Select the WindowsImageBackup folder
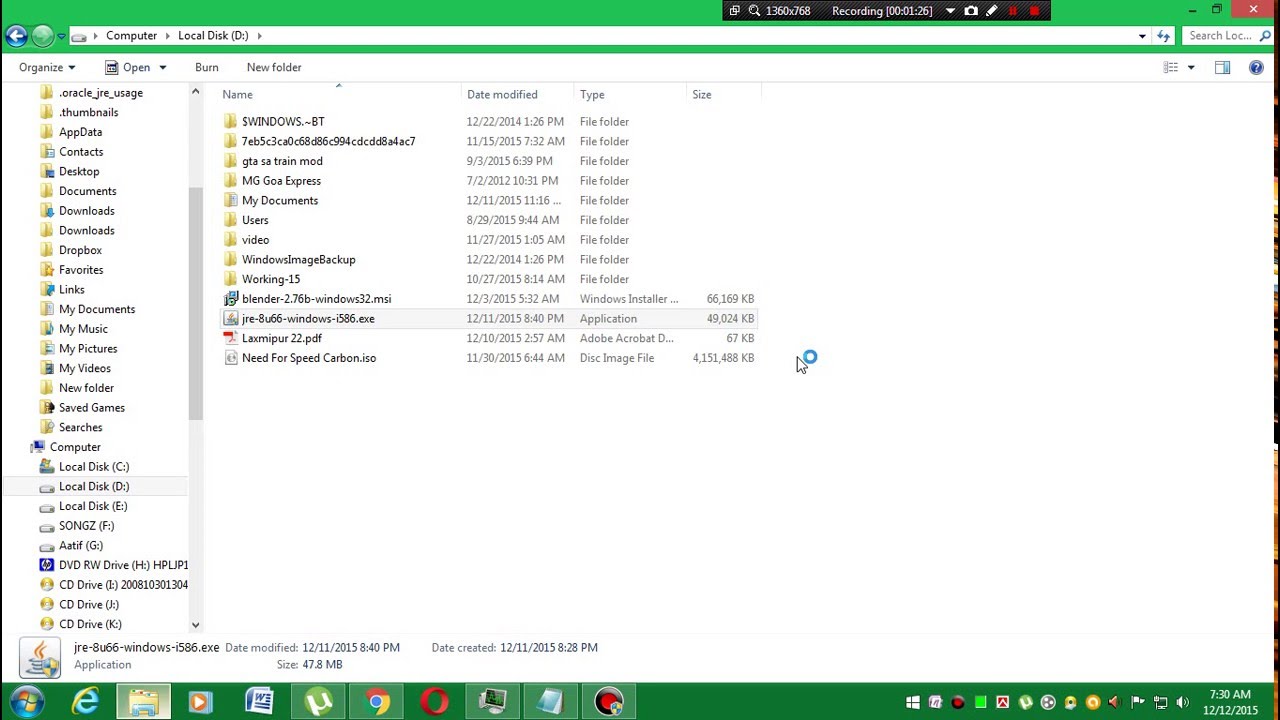Image resolution: width=1280 pixels, height=720 pixels. click(x=298, y=260)
